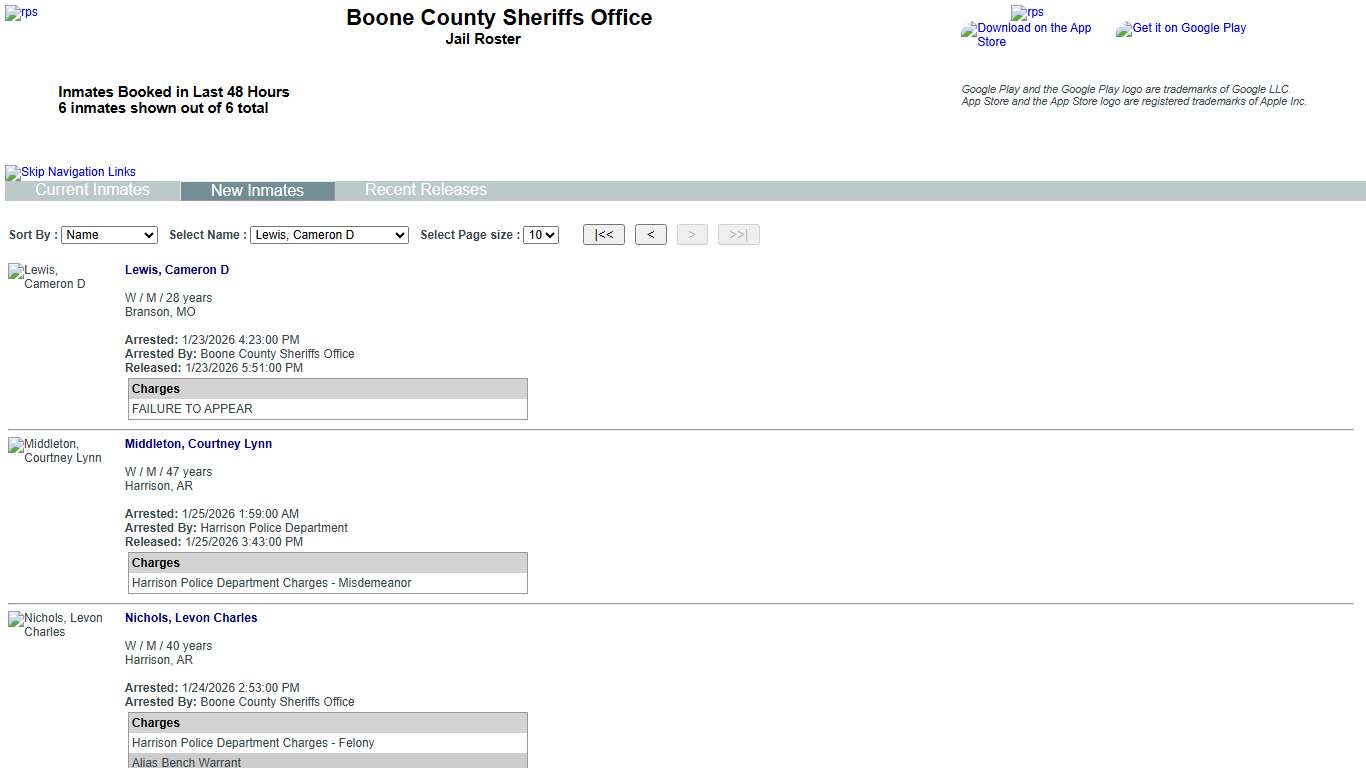Viewport: 1366px width, 768px height.
Task: Click Courtney Lynn Middleton mugshot thumbnail
Action: (x=55, y=451)
